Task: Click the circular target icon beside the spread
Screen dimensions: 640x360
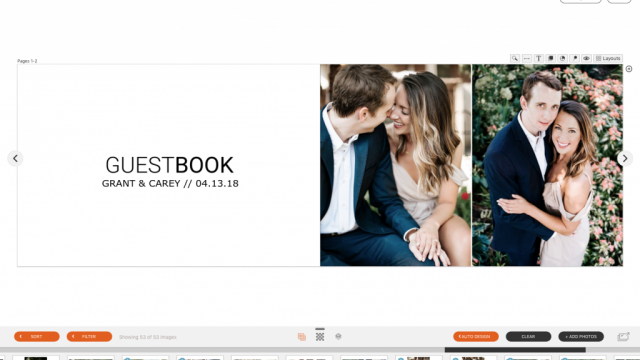Action: tap(629, 69)
